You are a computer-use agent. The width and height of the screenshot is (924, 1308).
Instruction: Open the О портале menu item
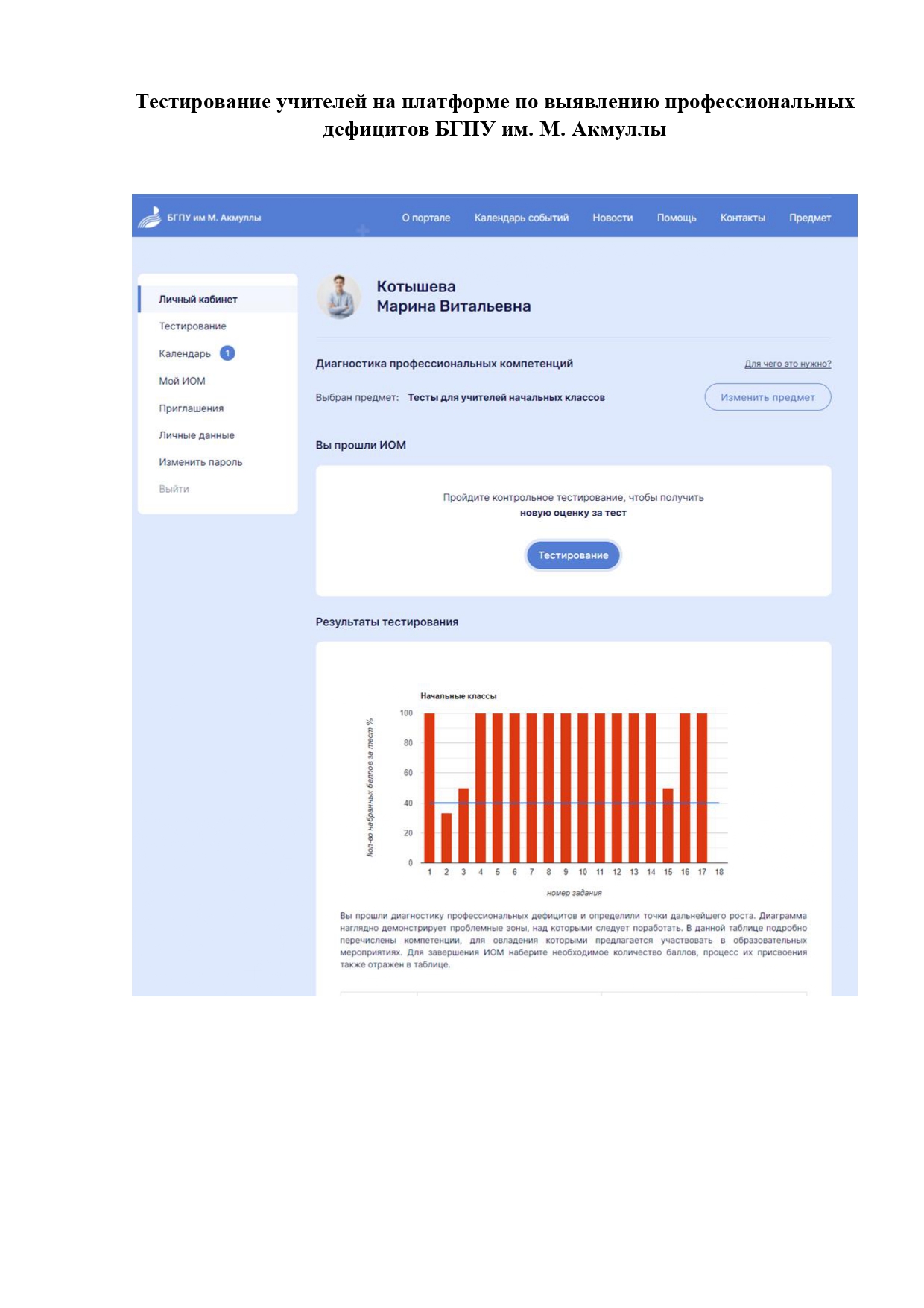(426, 218)
